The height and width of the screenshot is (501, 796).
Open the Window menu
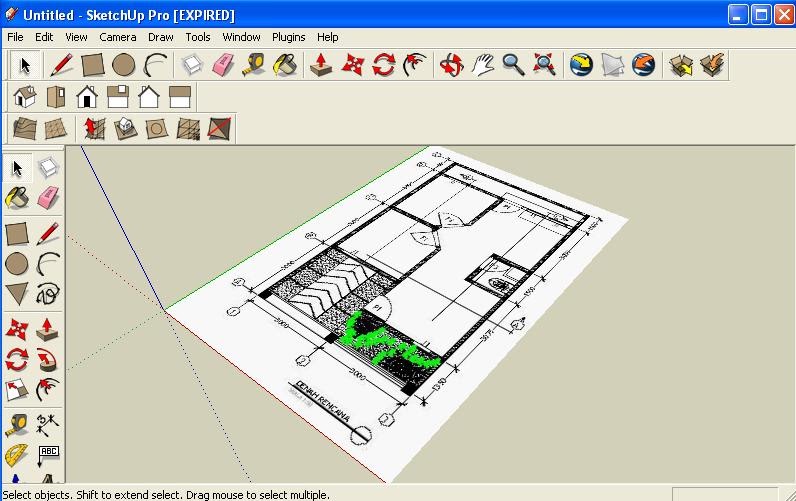click(x=241, y=37)
